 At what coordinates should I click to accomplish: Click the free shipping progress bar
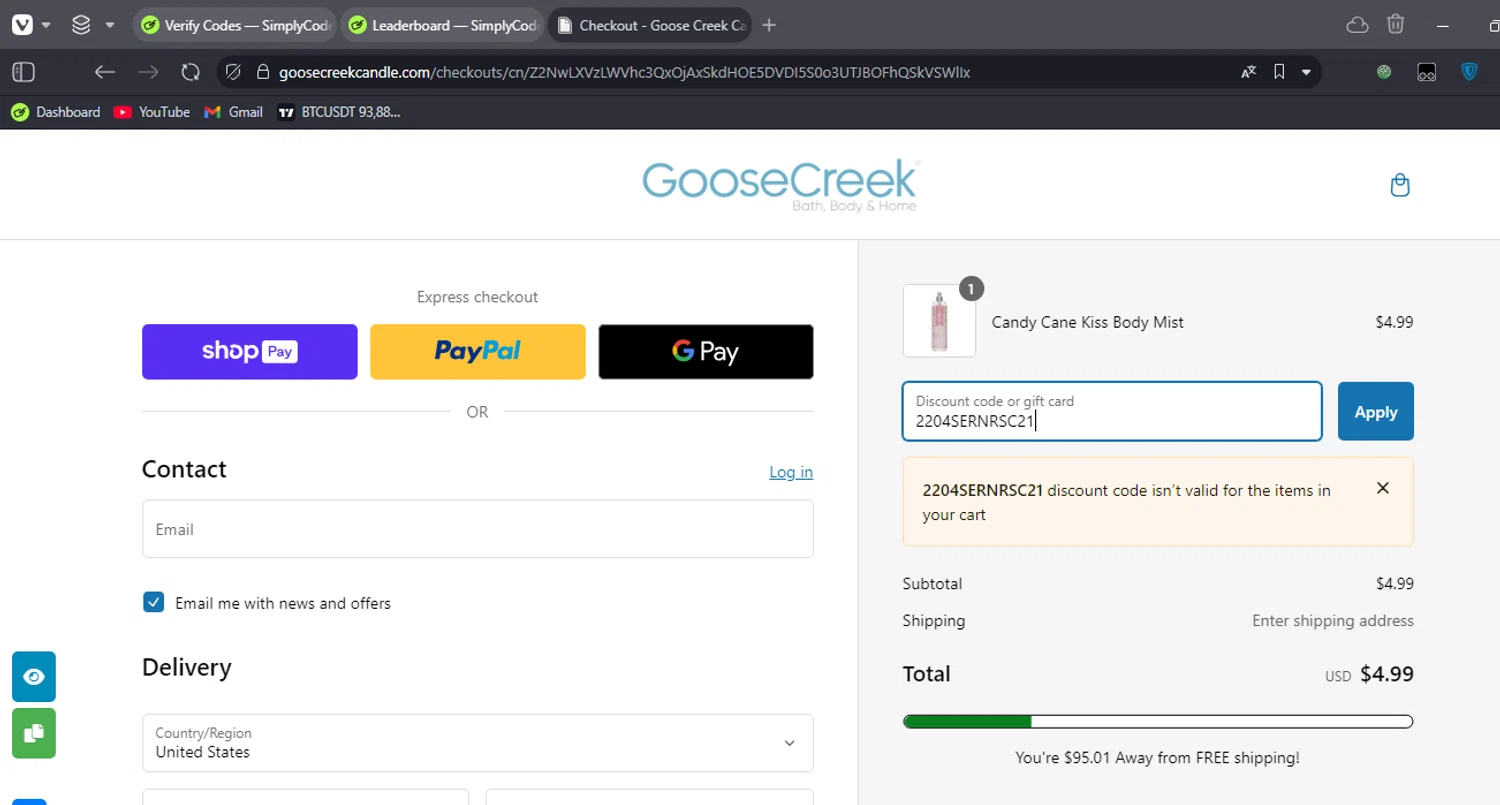point(1158,722)
